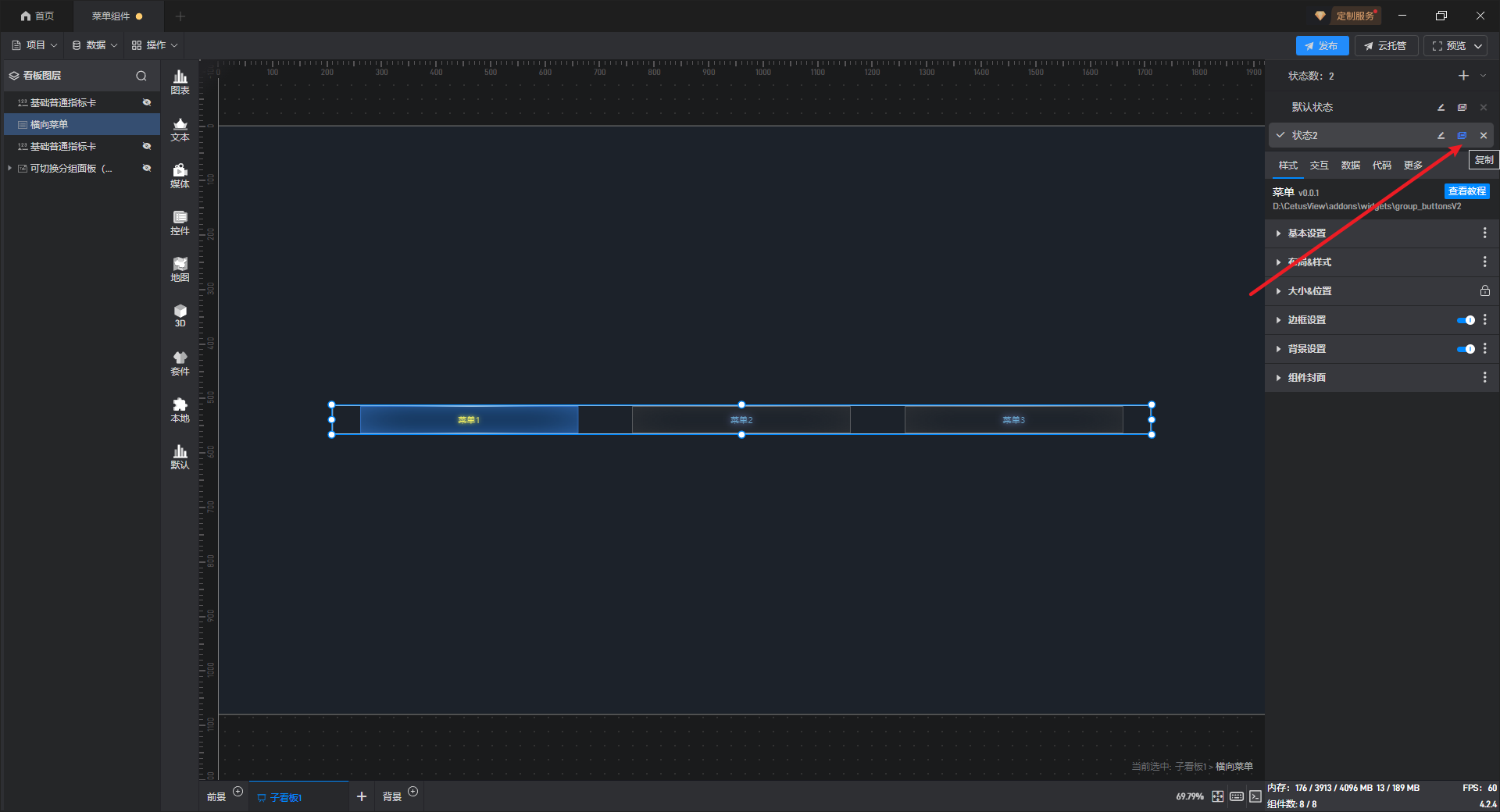
Task: Open the 默认 (default) component library
Action: point(180,457)
